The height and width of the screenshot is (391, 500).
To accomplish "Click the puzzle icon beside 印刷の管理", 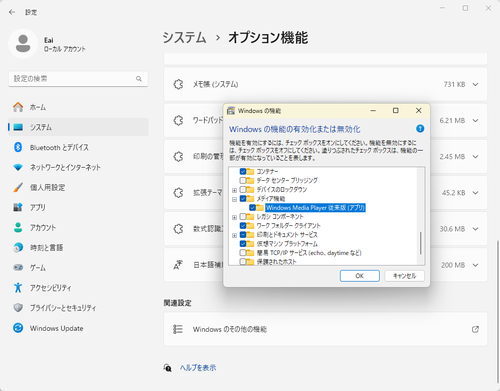I will click(178, 156).
